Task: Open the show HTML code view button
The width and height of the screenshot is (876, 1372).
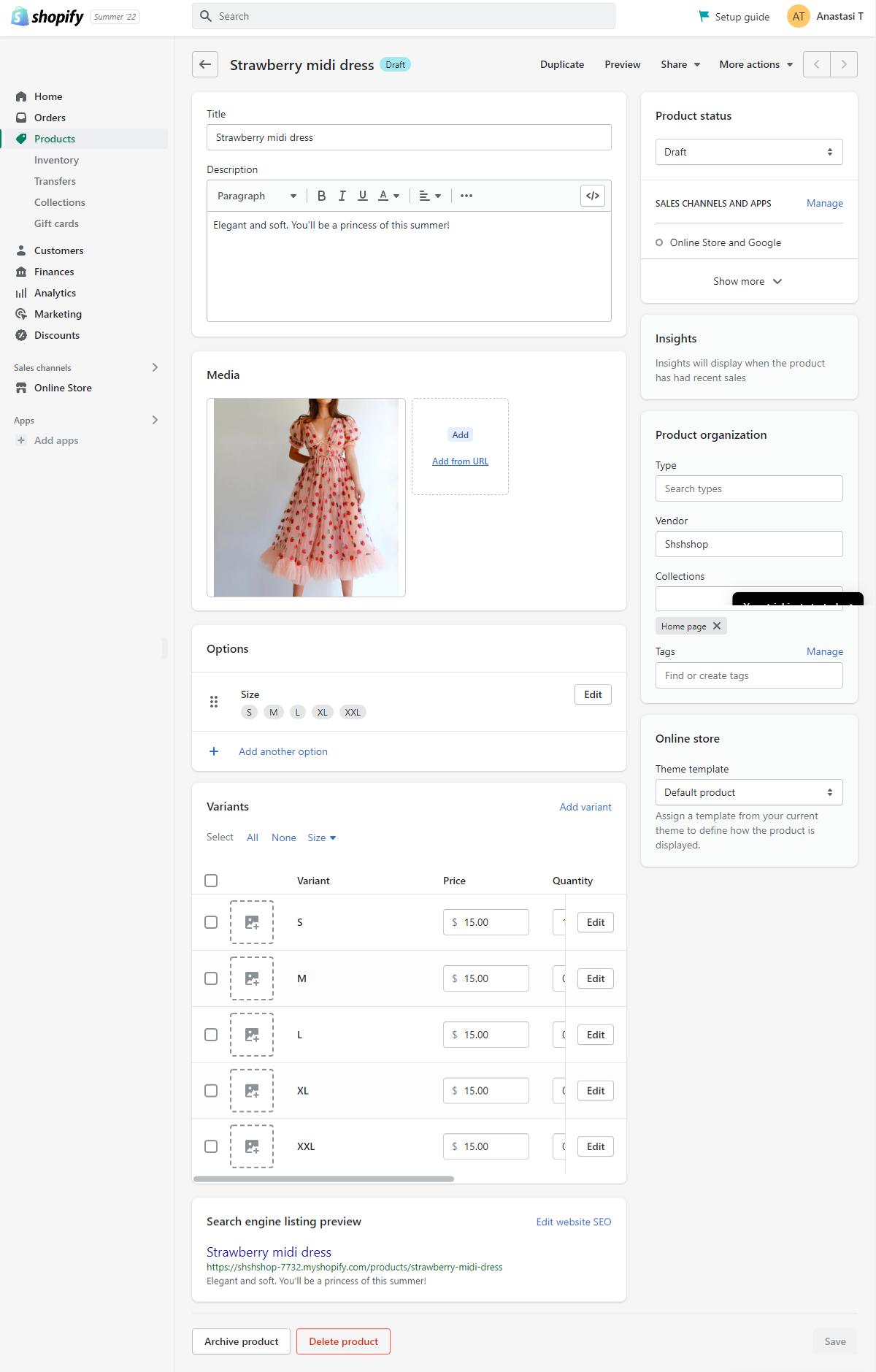Action: click(593, 196)
